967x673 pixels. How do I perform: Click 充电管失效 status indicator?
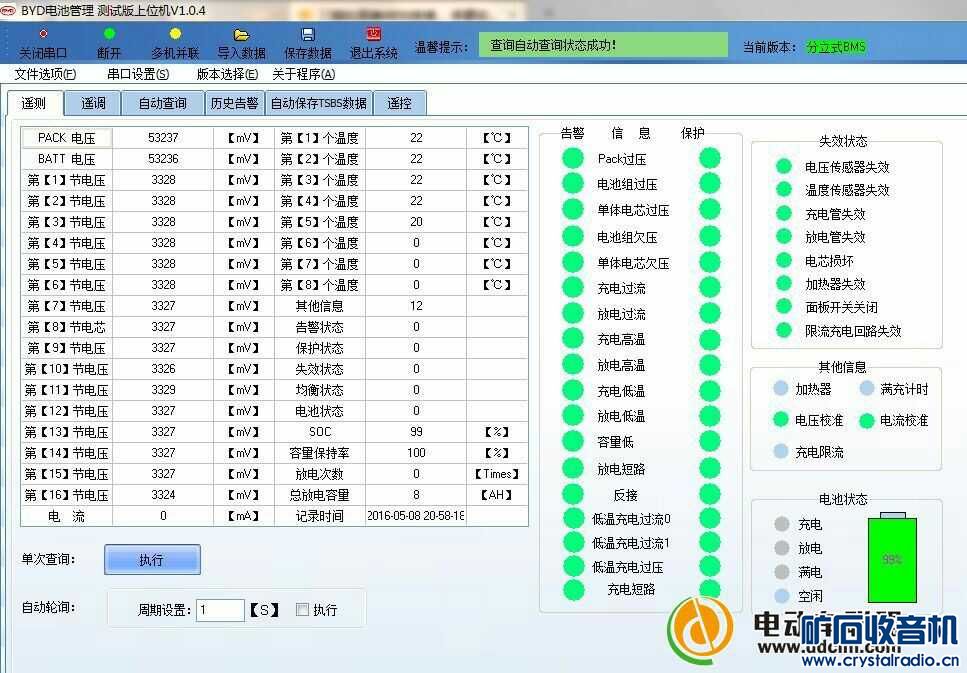(784, 213)
